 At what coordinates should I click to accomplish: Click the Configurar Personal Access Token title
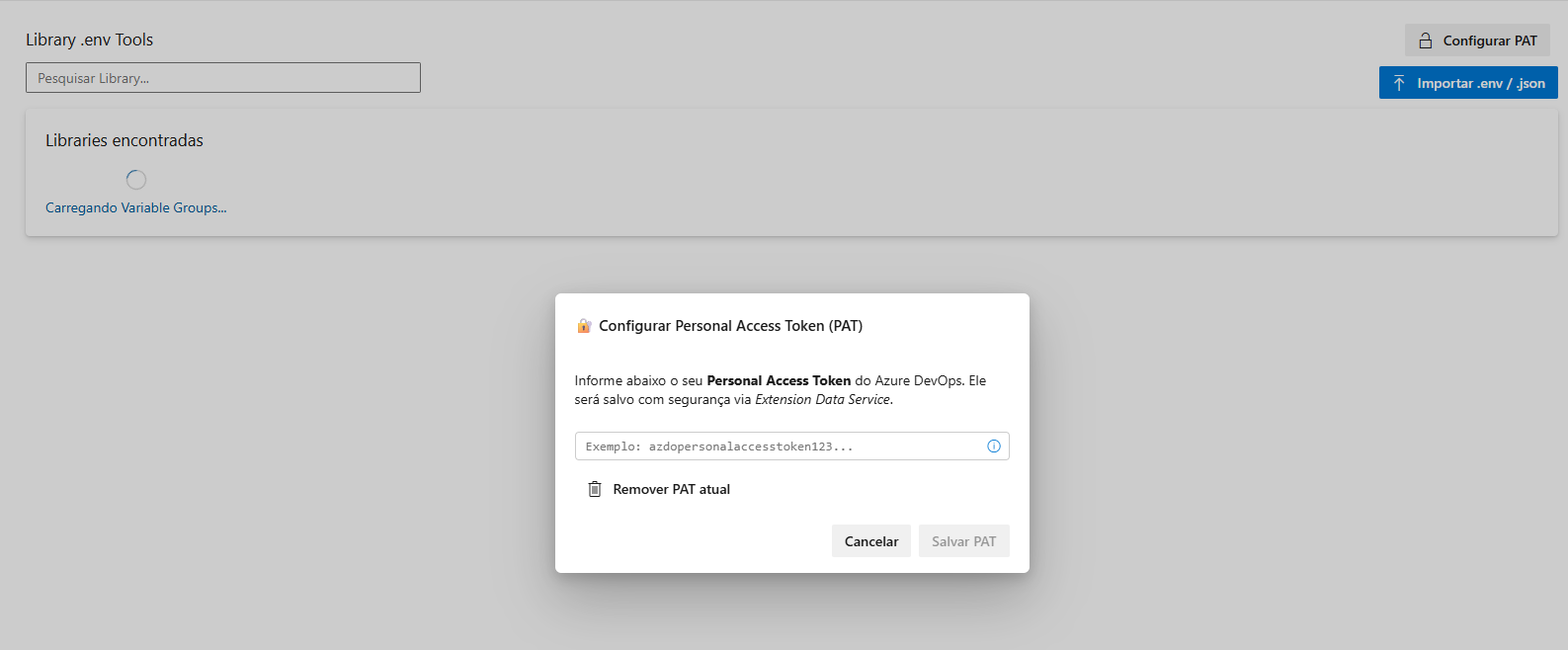coord(730,326)
